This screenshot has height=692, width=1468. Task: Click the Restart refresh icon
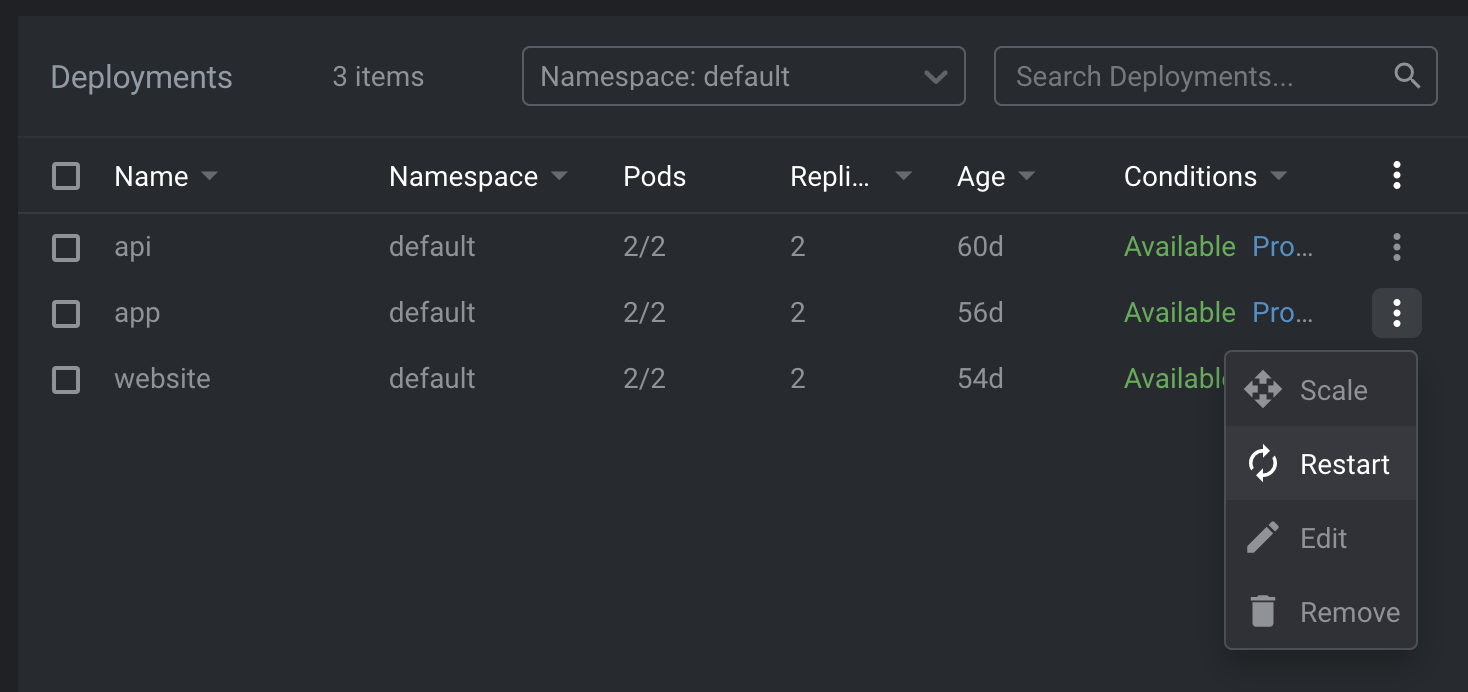pyautogui.click(x=1262, y=464)
